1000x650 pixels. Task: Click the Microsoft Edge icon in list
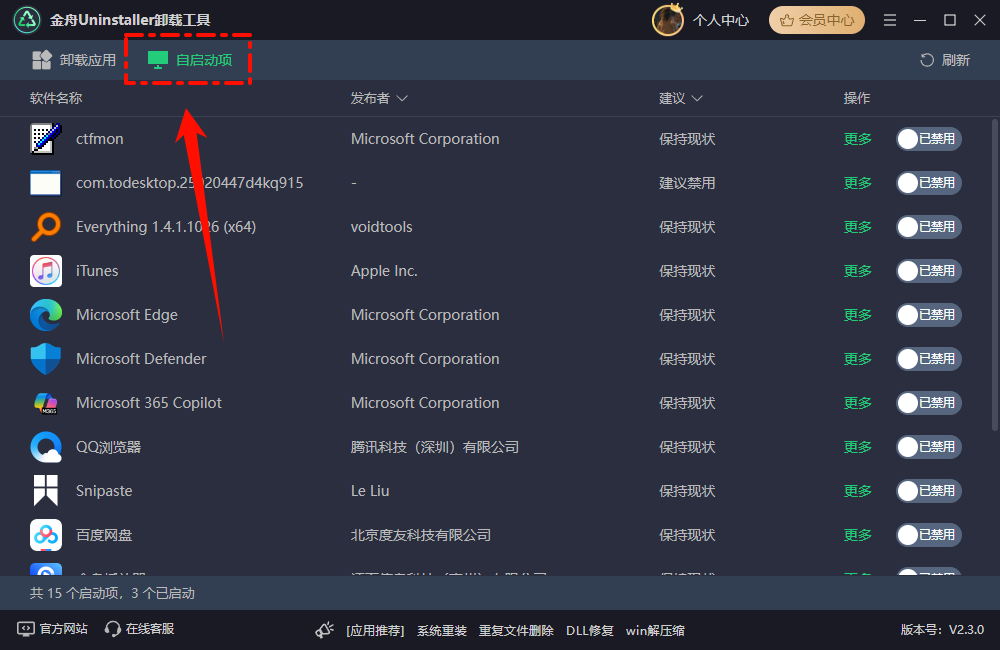pyautogui.click(x=46, y=315)
